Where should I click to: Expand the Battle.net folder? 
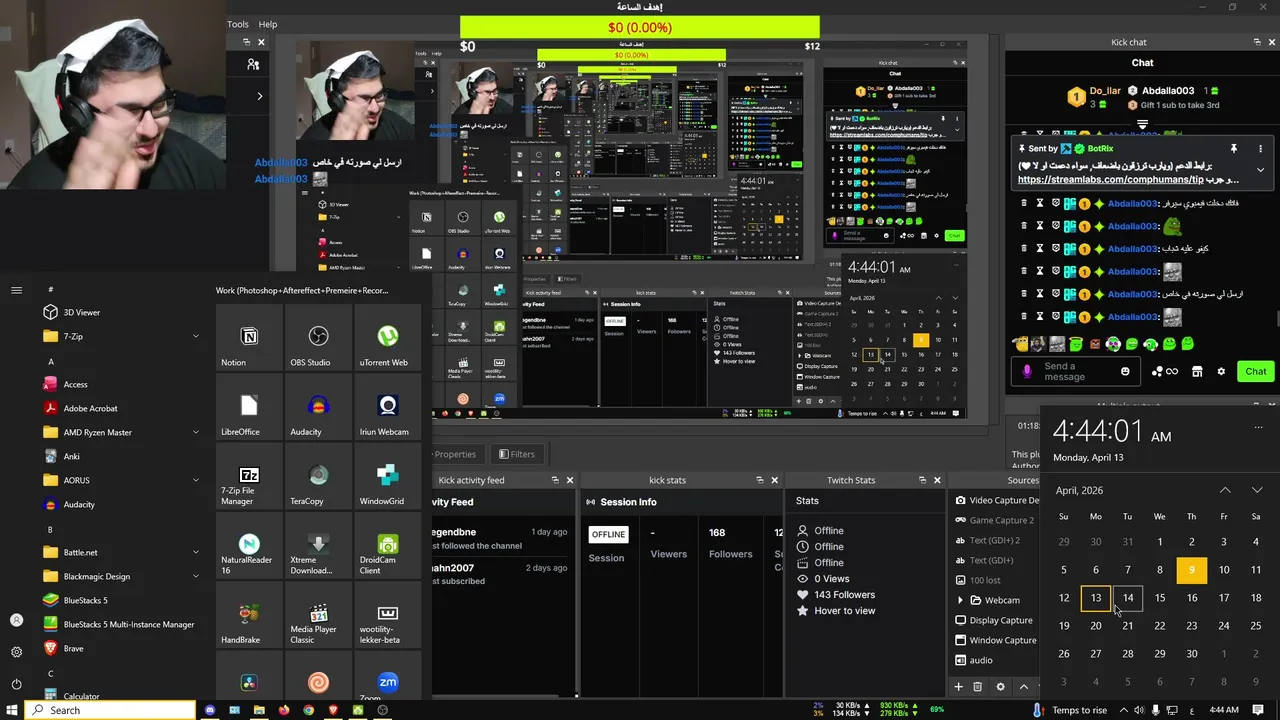click(196, 552)
